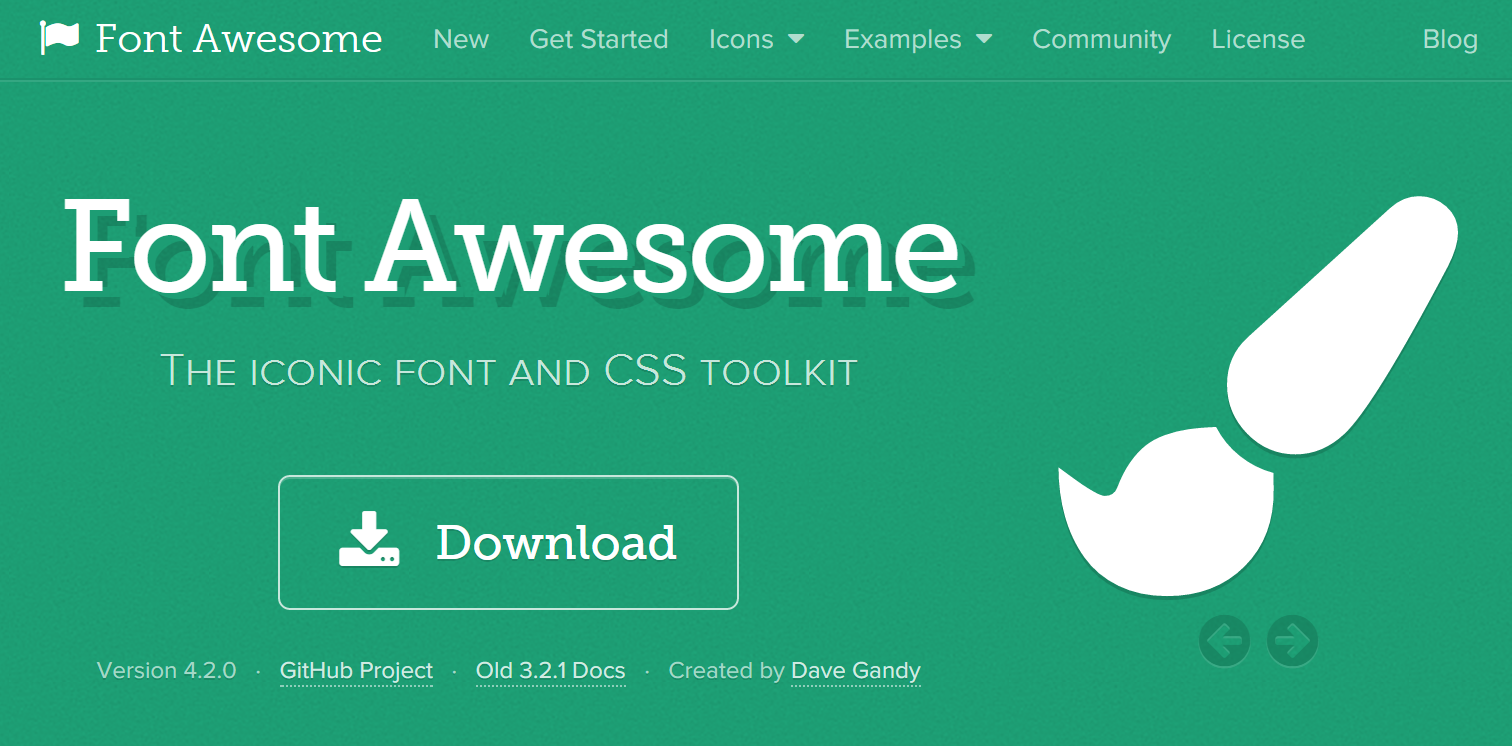
Task: Click the flag logo icon in navbar
Action: coord(59,38)
